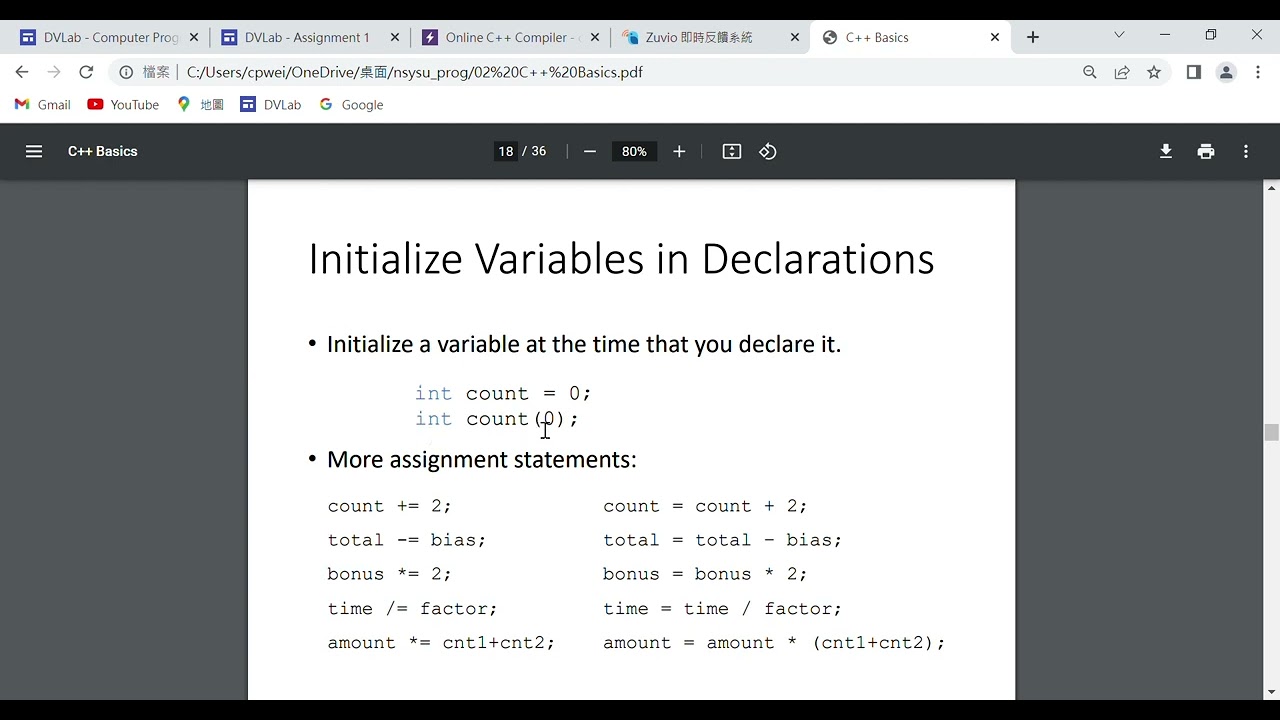Screen dimensions: 1280x720
Task: Bookmark this page with the star
Action: (x=1154, y=72)
